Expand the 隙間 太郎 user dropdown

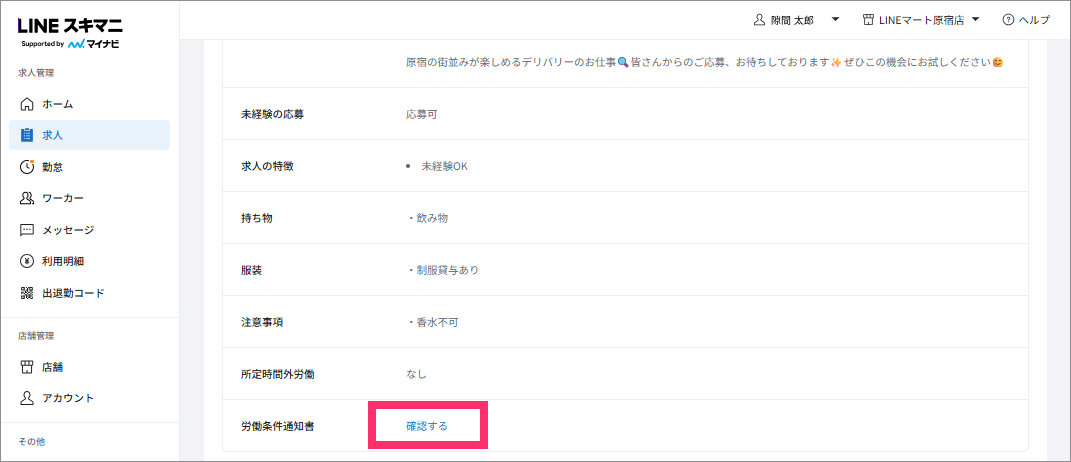tap(835, 20)
